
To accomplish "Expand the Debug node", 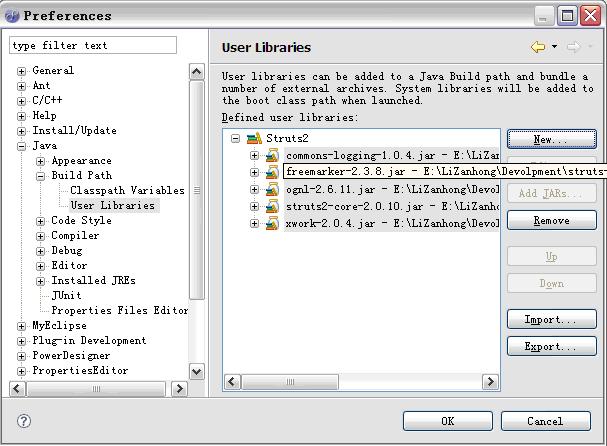I will pyautogui.click(x=40, y=251).
